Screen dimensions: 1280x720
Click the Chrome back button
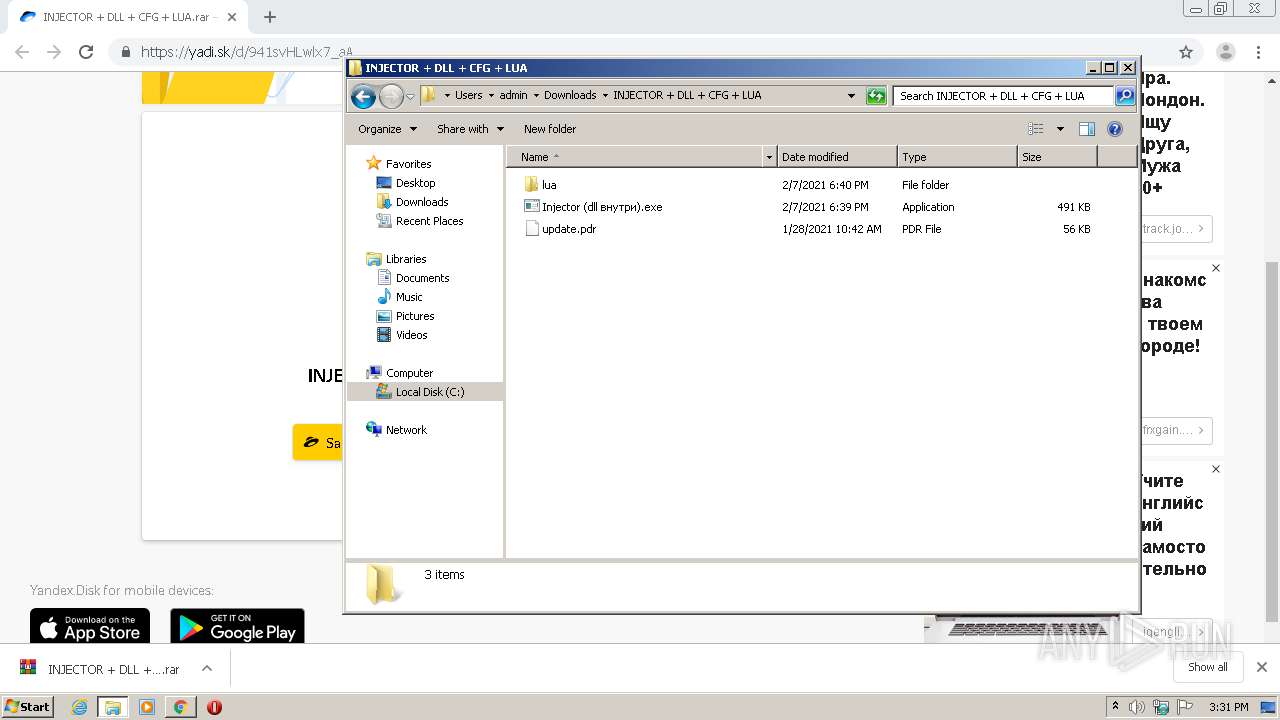coord(22,52)
